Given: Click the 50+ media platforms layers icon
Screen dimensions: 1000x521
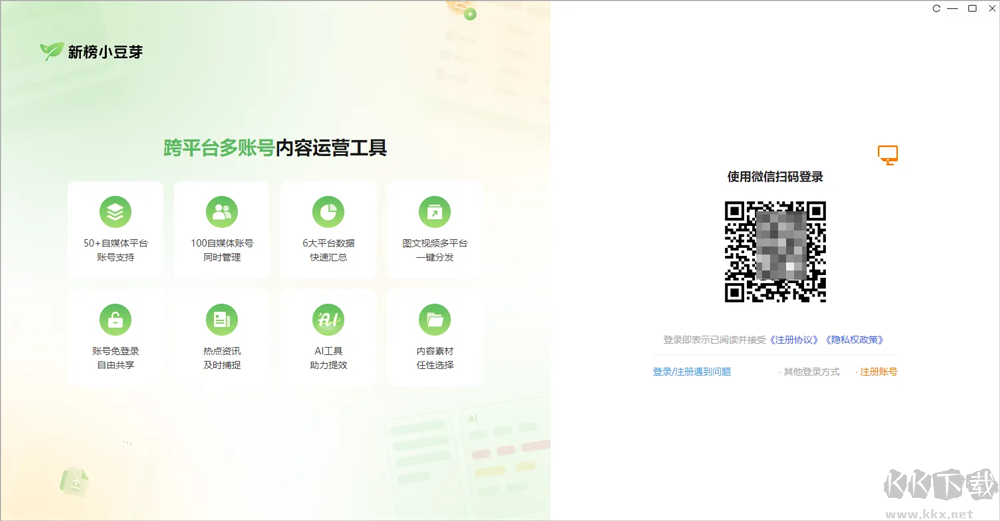Looking at the screenshot, I should (x=115, y=212).
